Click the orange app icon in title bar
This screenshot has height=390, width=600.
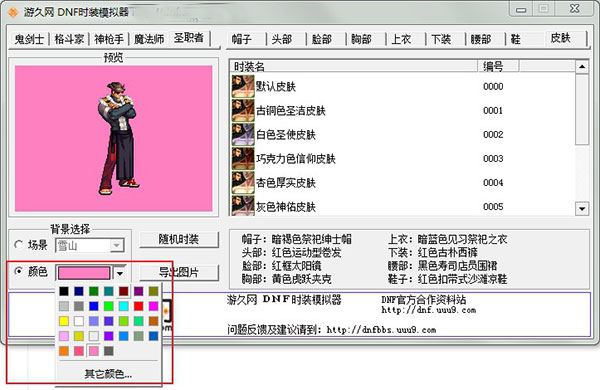[13, 13]
